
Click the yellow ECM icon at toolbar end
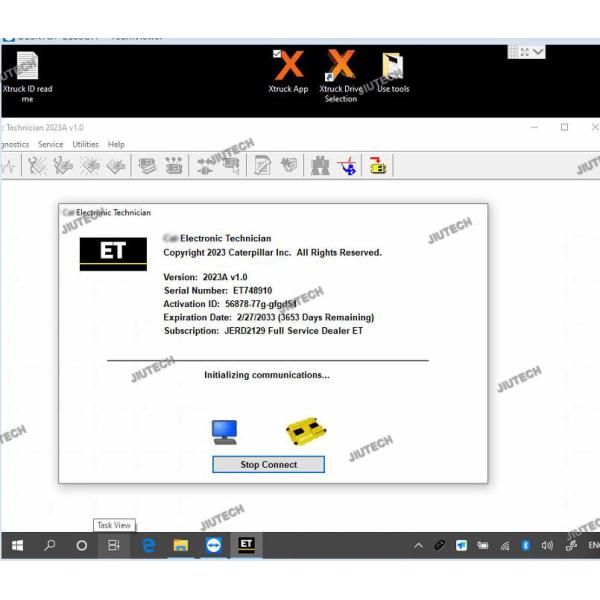click(x=377, y=166)
